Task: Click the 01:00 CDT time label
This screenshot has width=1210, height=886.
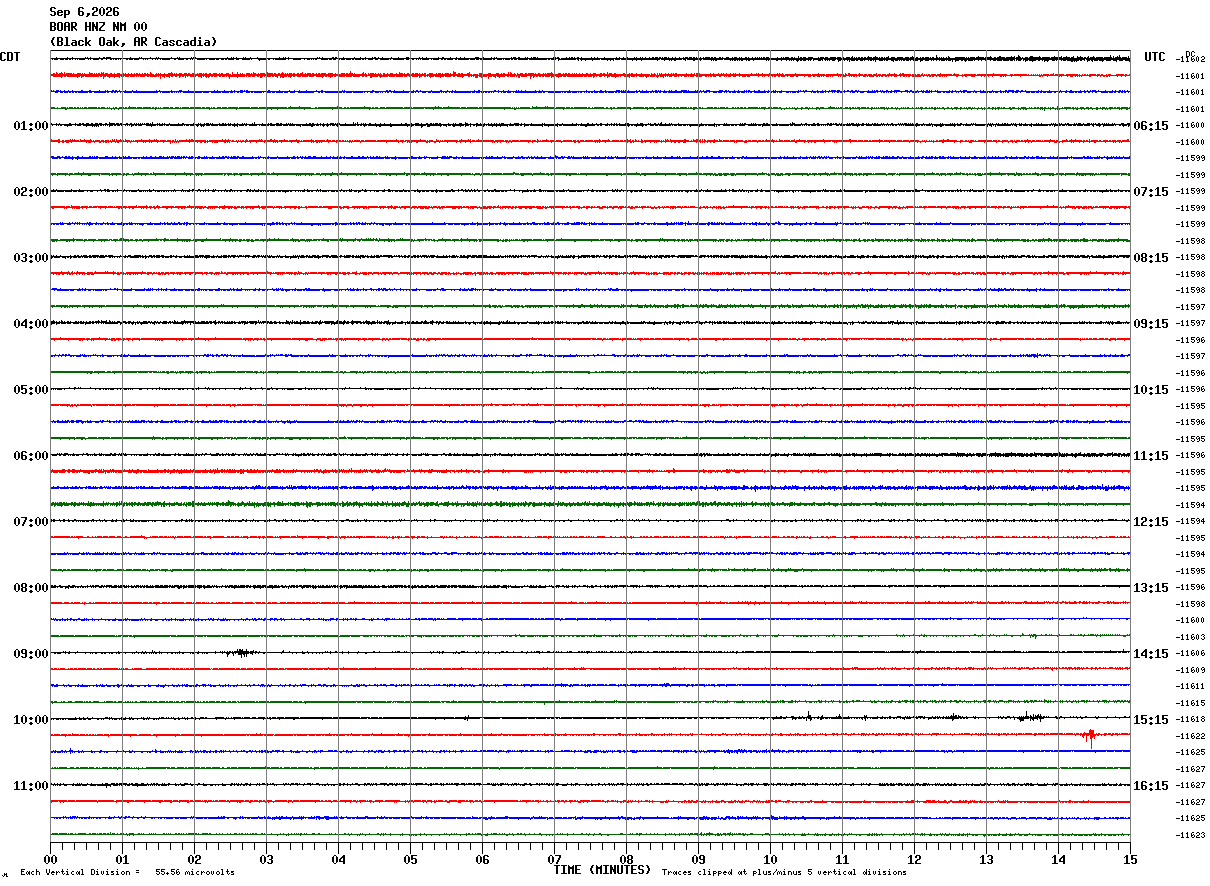Action: click(x=31, y=126)
